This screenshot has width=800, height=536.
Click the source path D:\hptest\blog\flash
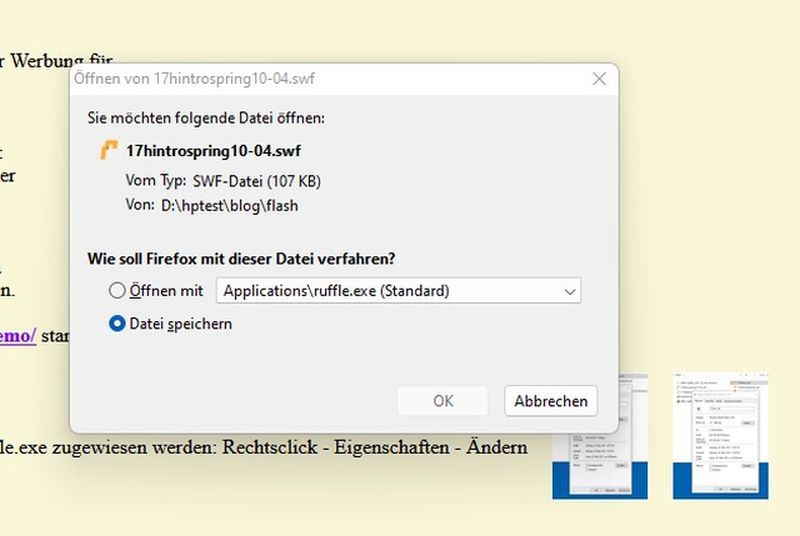tap(229, 206)
